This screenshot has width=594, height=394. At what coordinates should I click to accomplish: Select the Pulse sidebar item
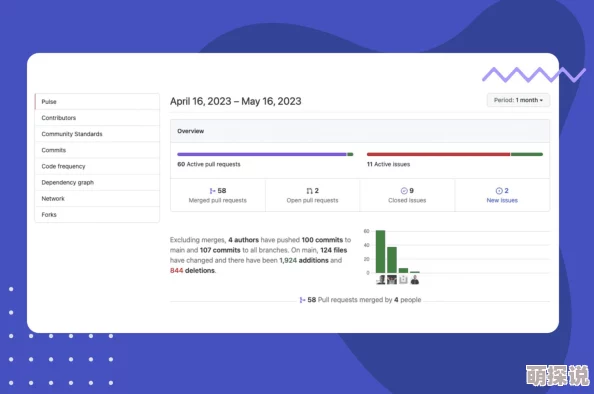point(97,102)
